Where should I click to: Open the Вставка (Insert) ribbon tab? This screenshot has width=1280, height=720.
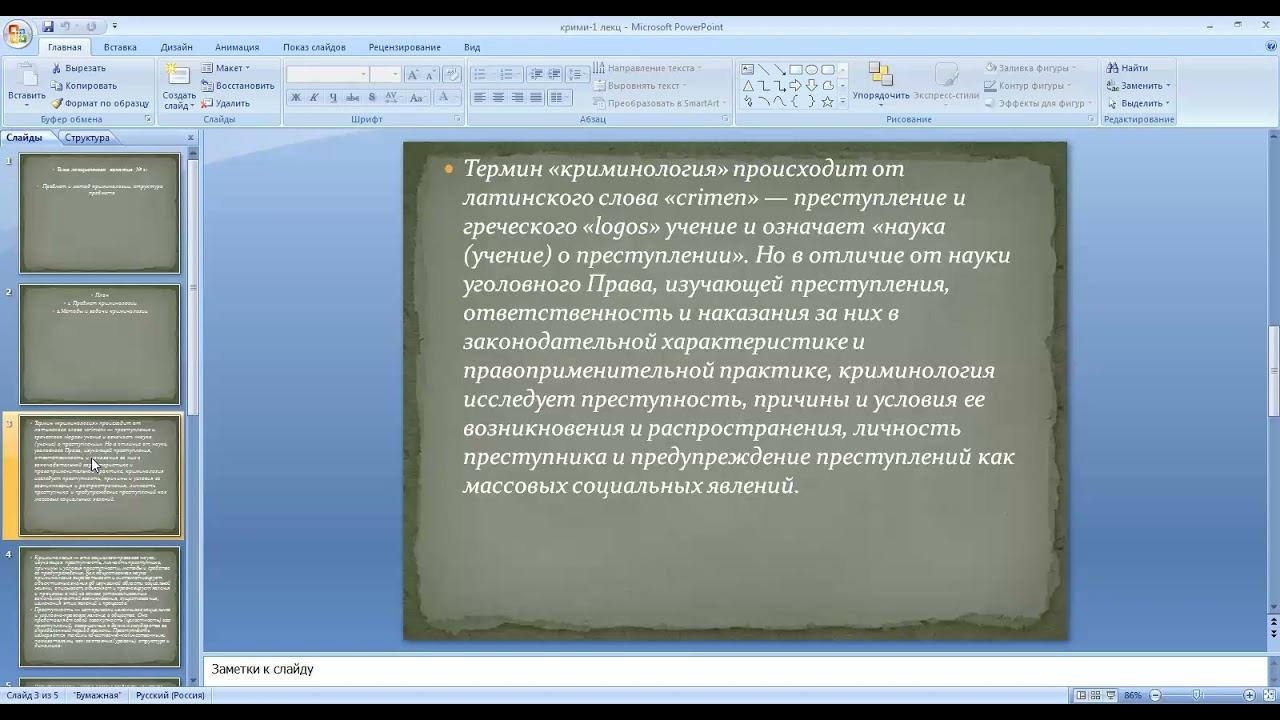pos(120,47)
